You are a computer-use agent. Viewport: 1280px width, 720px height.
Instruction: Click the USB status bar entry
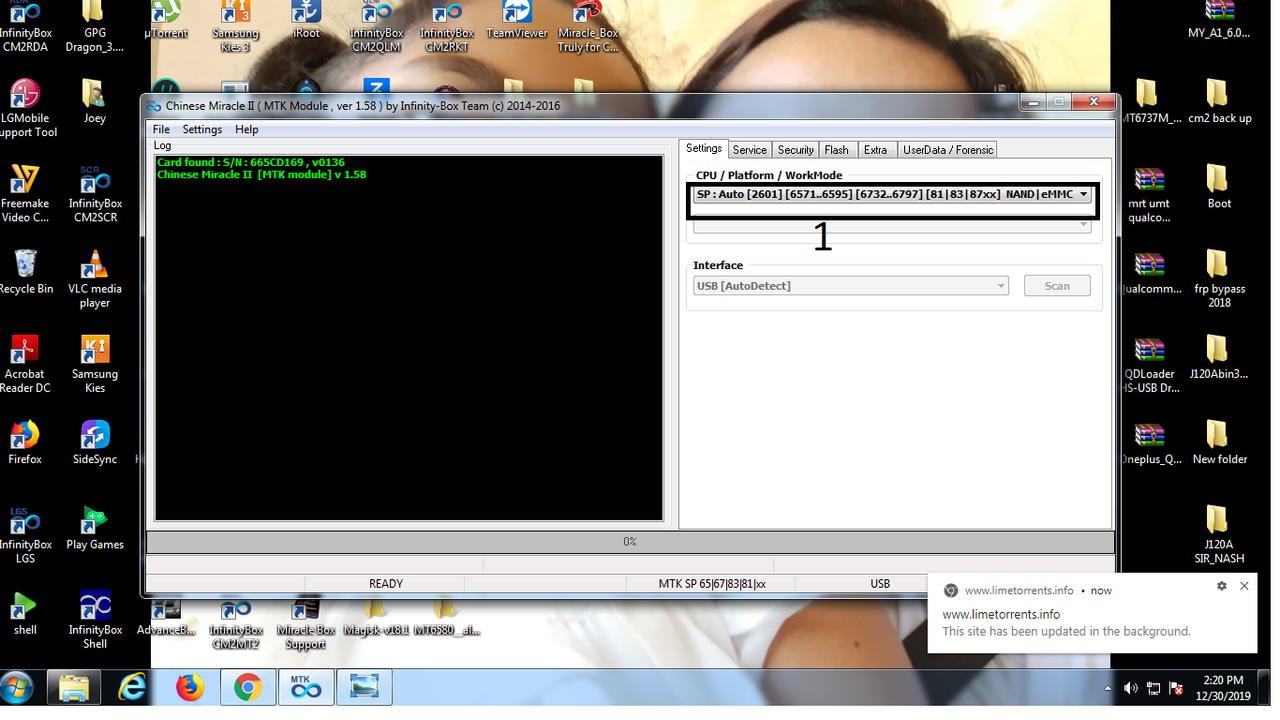[x=880, y=584]
